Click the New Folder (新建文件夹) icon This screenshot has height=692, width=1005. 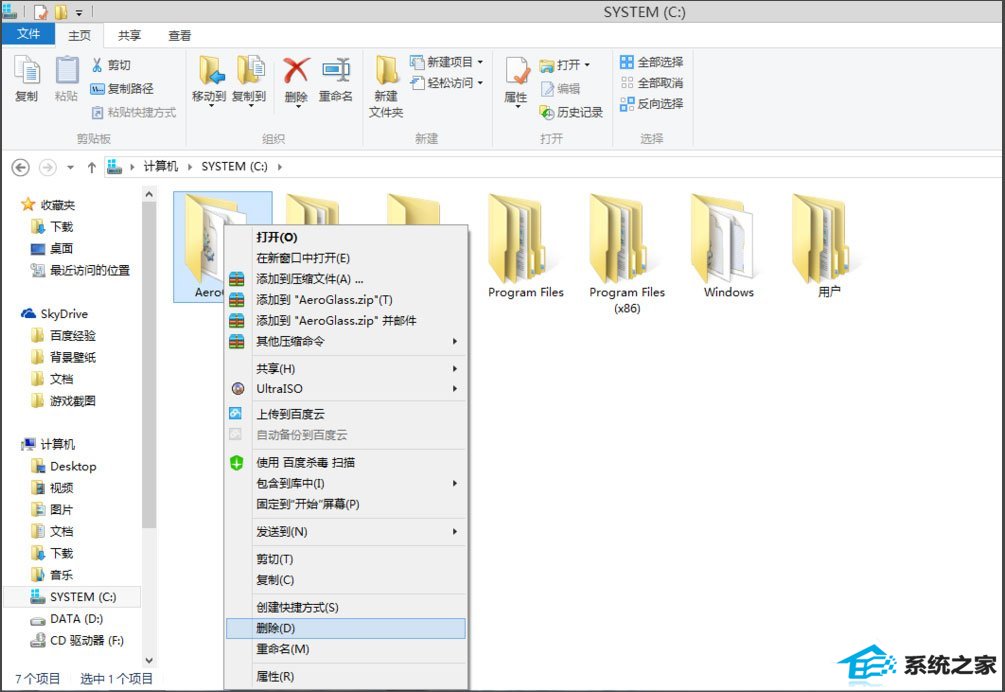(x=386, y=72)
